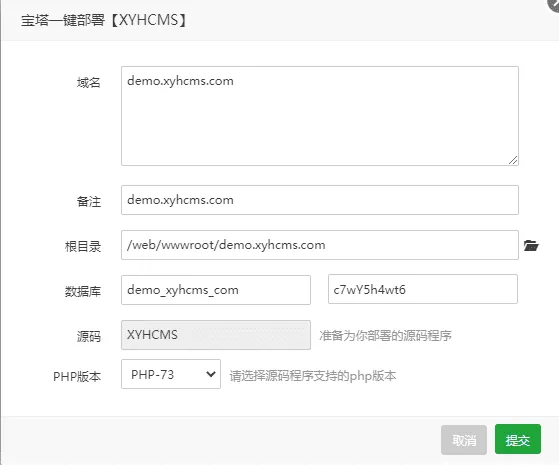Viewport: 559px width, 465px height.
Task: Click the 根目录 label
Action: 83,246
